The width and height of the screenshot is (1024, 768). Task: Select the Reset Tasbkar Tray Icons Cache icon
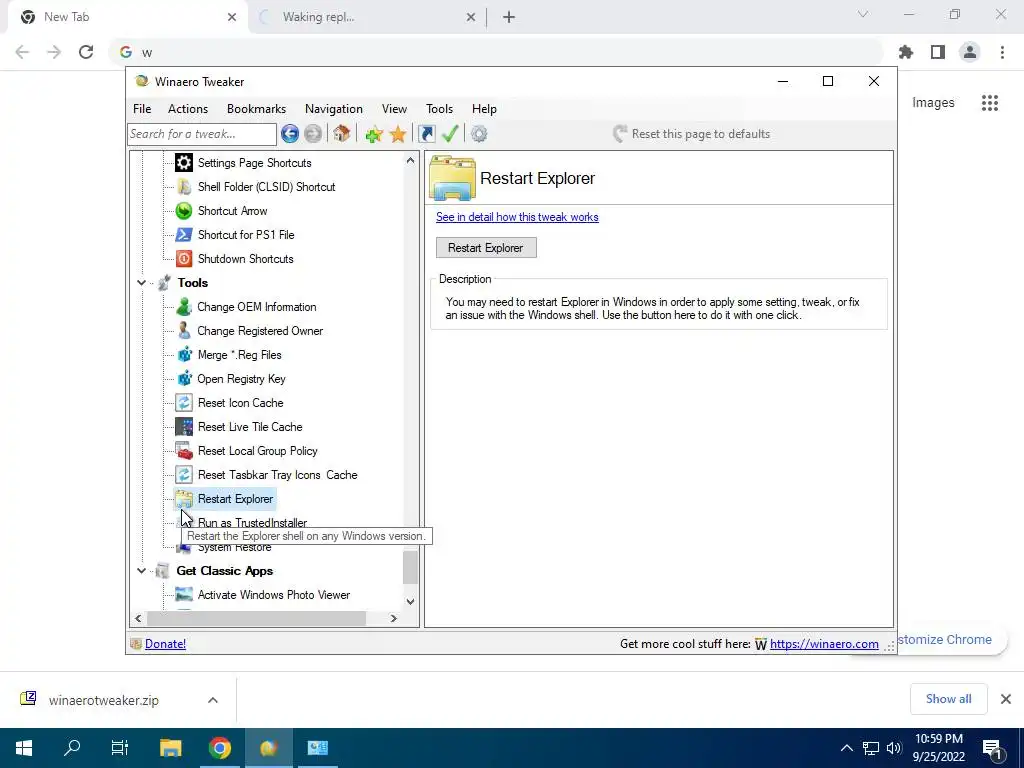[x=184, y=475]
